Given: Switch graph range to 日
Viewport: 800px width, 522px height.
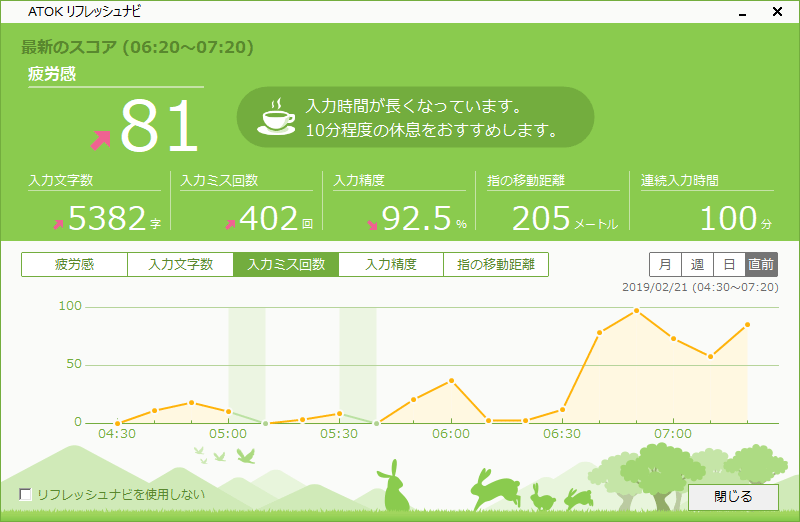Looking at the screenshot, I should click(729, 264).
